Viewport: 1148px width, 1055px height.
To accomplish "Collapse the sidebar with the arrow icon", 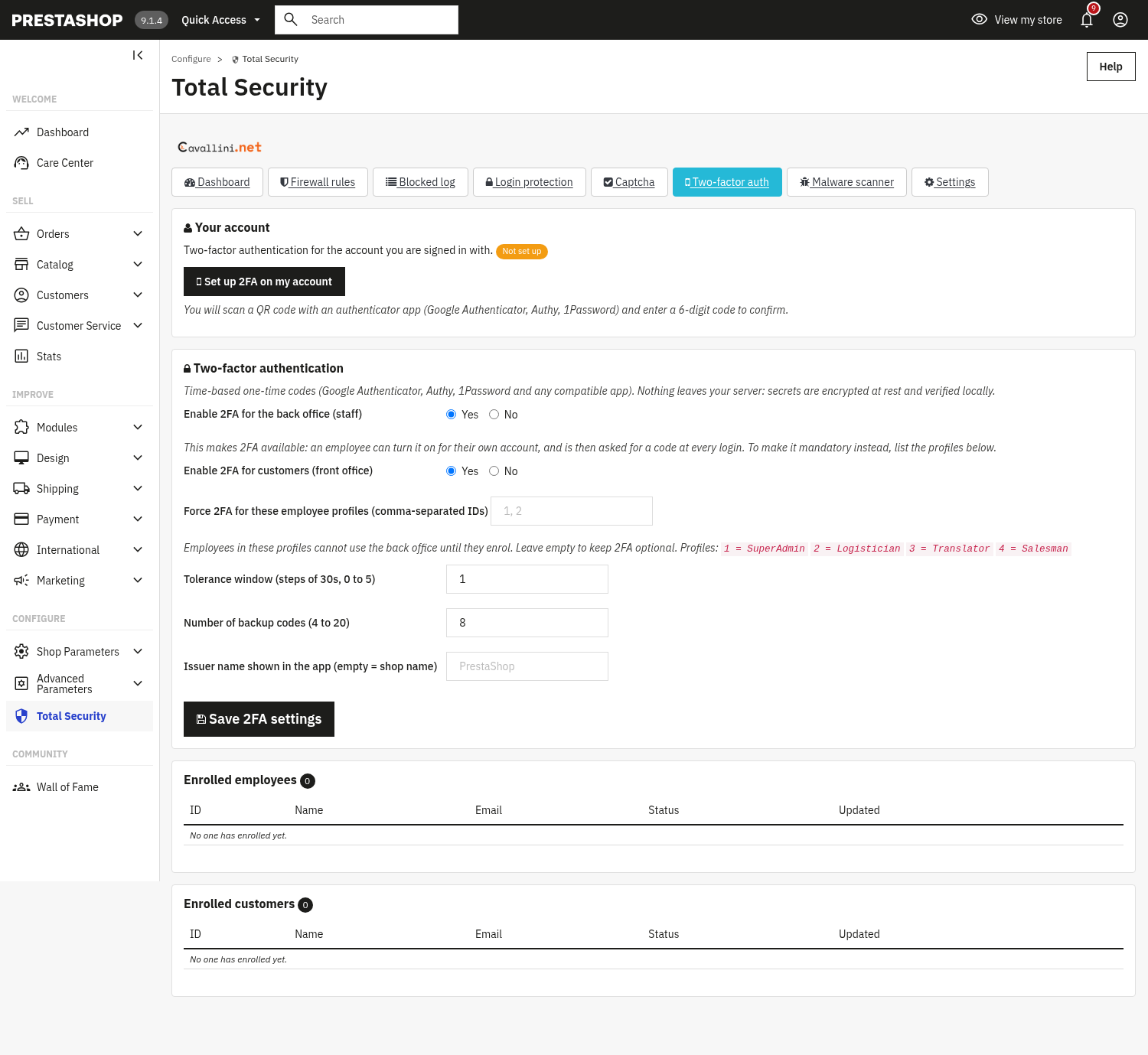I will point(138,55).
